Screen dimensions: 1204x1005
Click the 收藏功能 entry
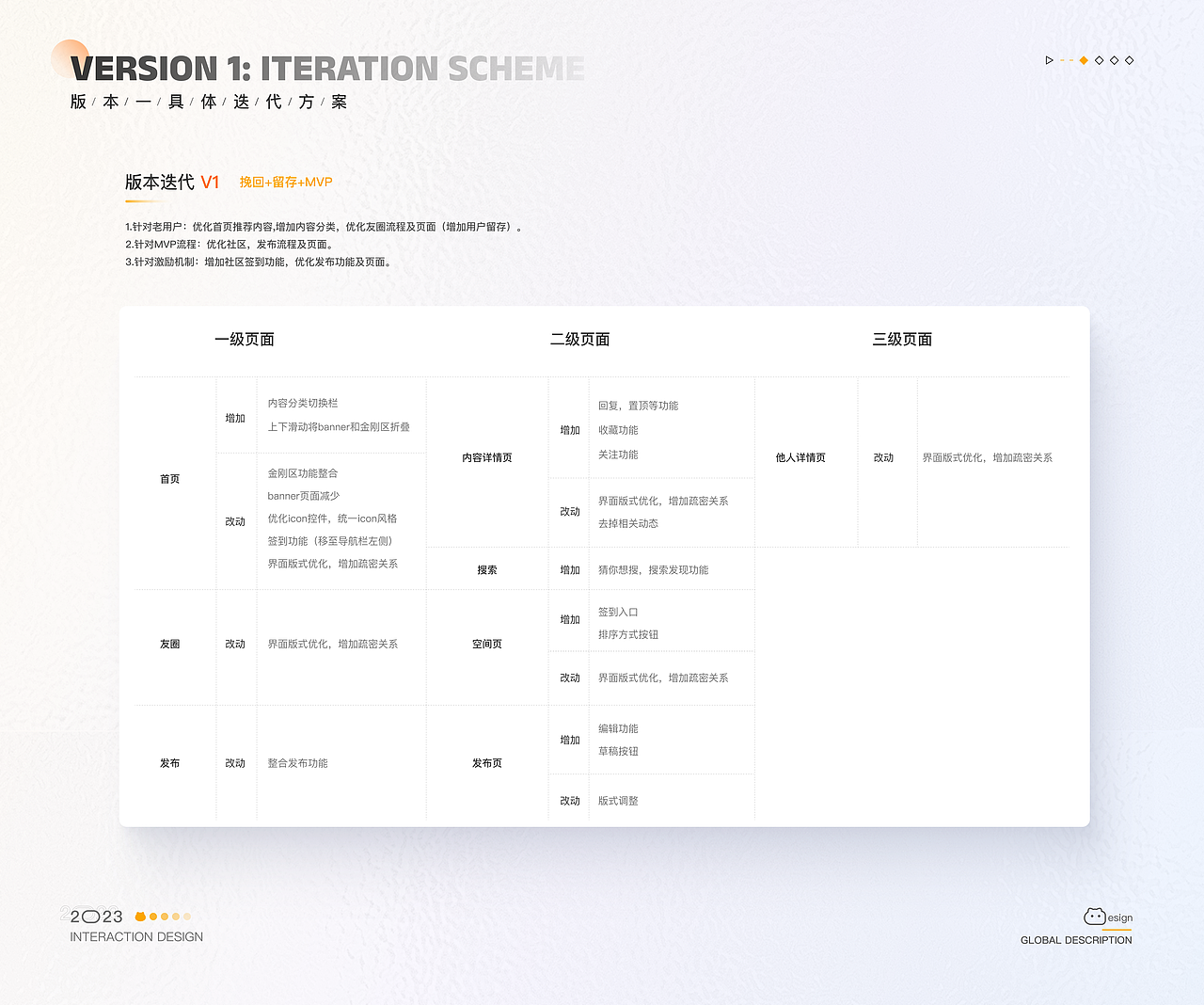[x=618, y=430]
